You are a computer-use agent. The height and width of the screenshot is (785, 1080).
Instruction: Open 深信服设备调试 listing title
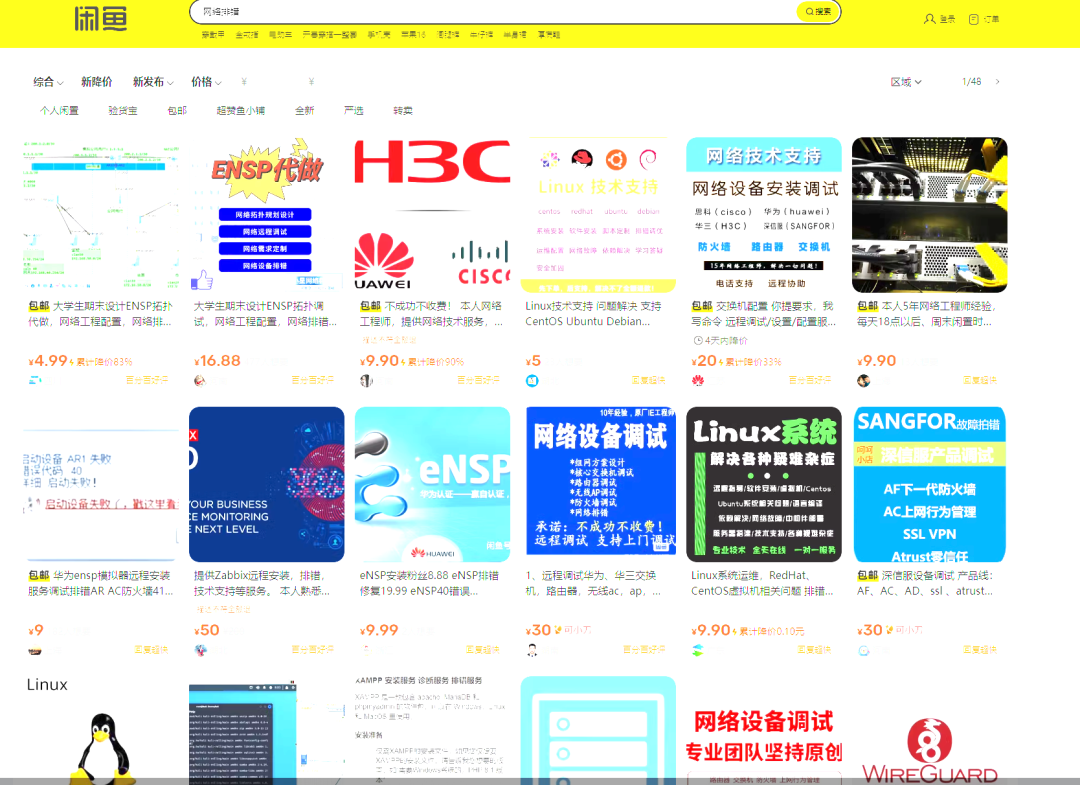point(925,583)
